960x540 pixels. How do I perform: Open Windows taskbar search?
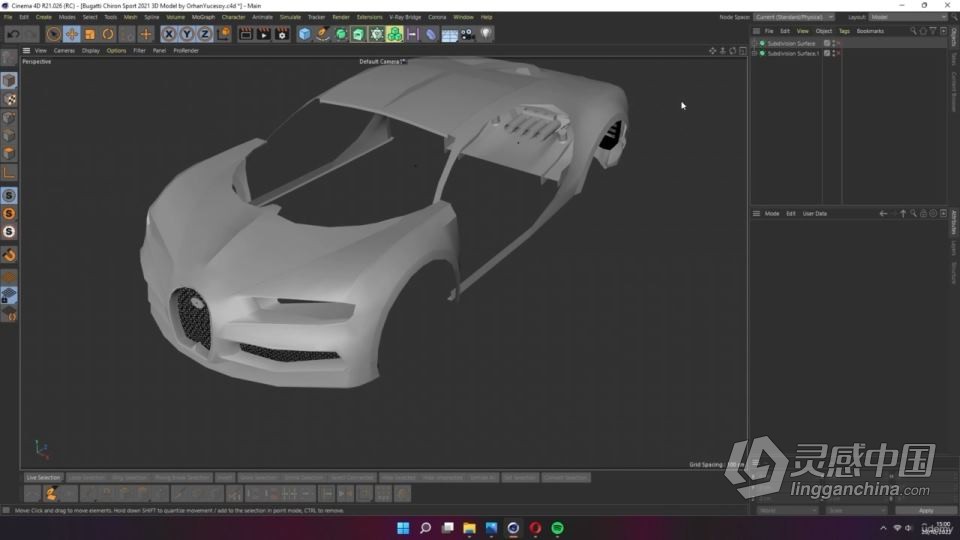[x=425, y=528]
